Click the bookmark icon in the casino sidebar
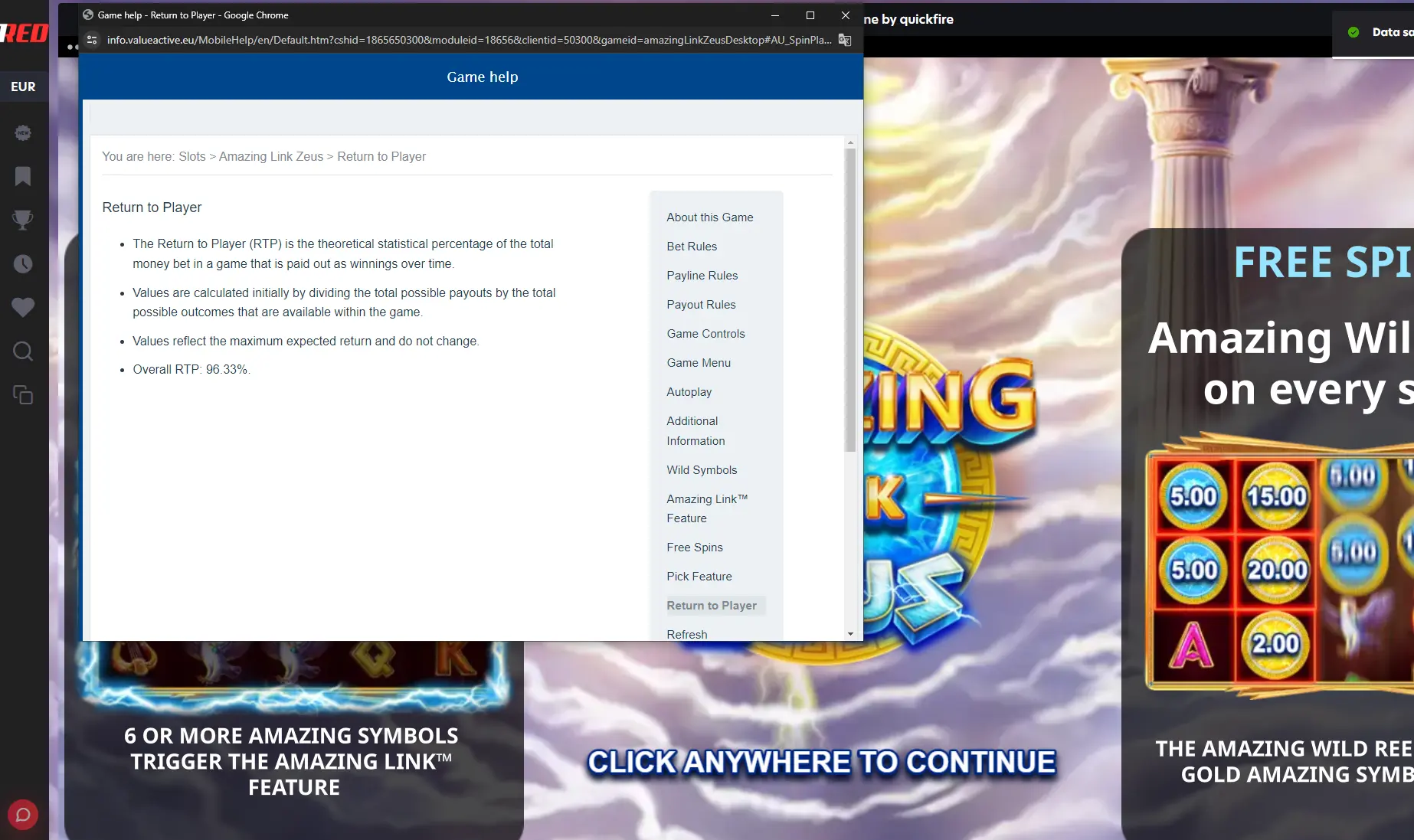 click(23, 176)
